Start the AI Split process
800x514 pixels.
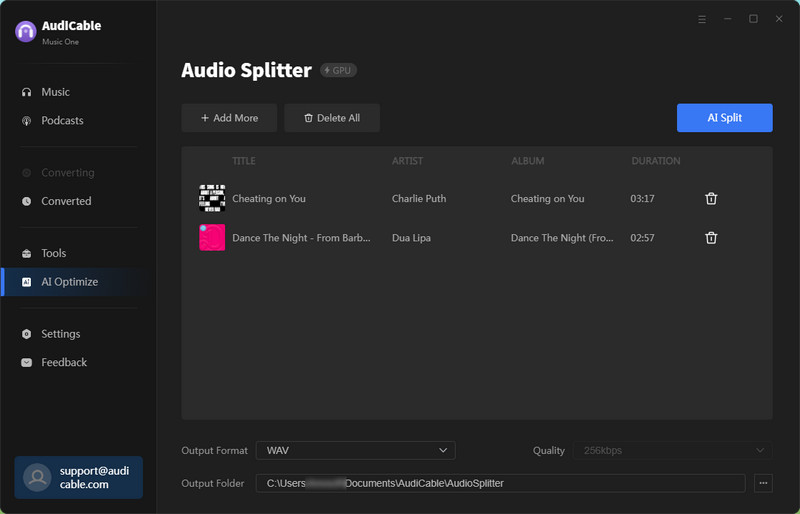(x=724, y=118)
